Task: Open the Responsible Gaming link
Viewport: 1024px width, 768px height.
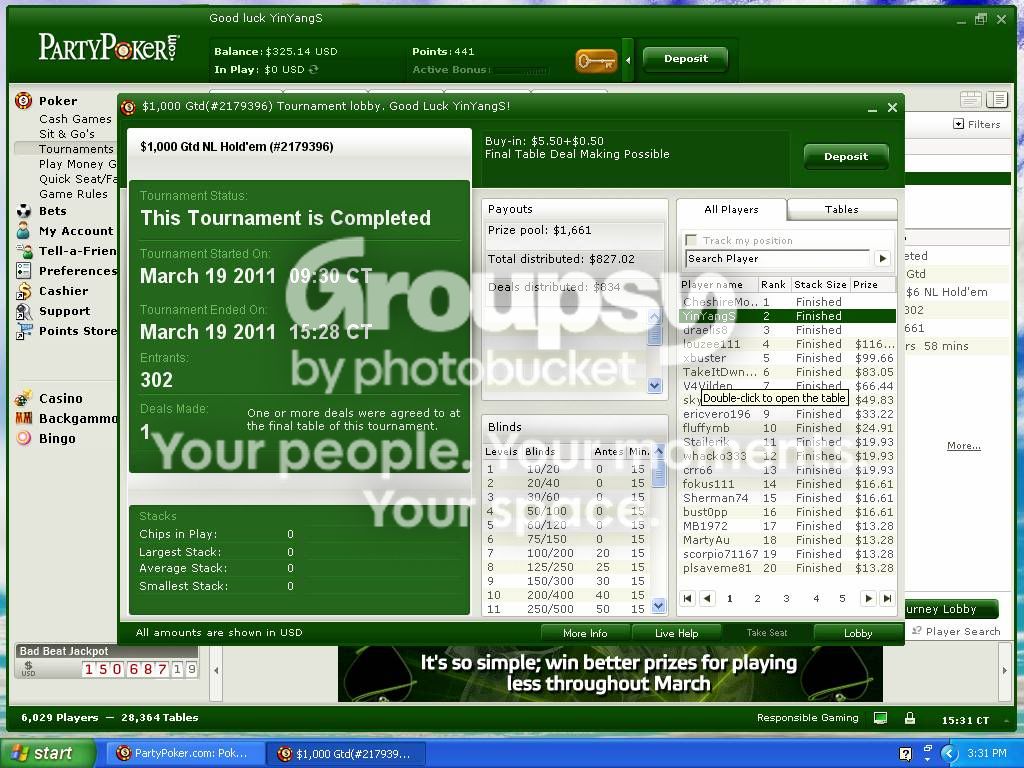Action: [x=808, y=718]
